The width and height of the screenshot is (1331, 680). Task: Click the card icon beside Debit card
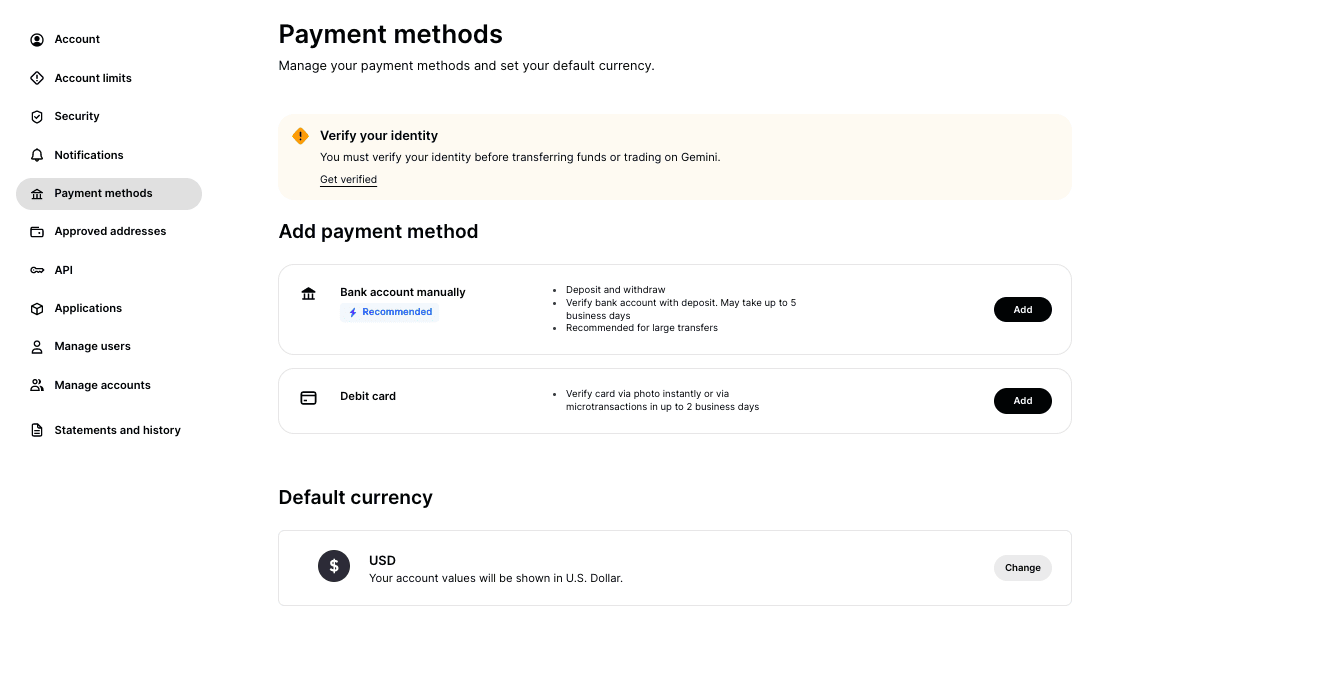coord(308,397)
